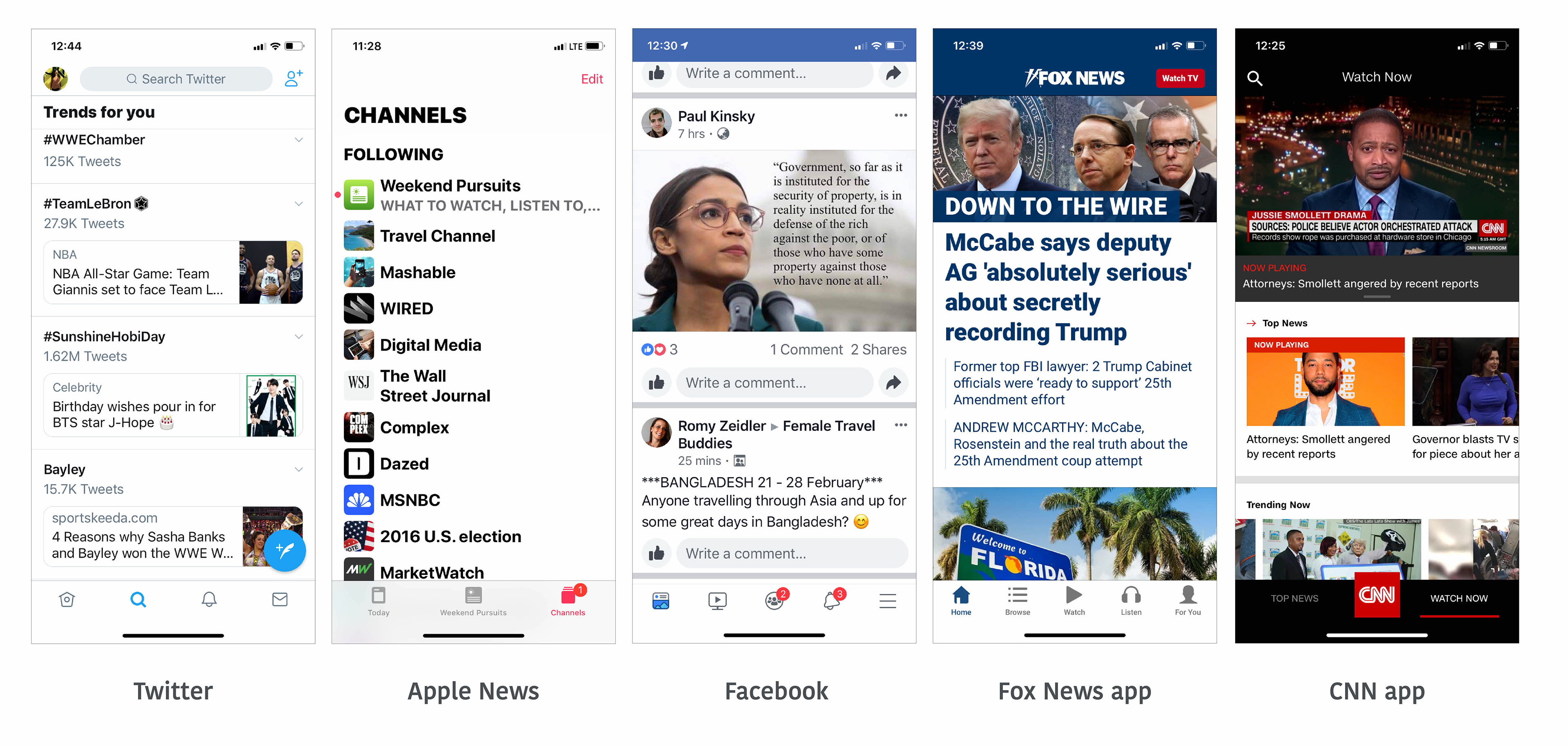Image resolution: width=1568 pixels, height=746 pixels.
Task: Like the Paul Kinsky post with thumbs up
Action: click(656, 382)
